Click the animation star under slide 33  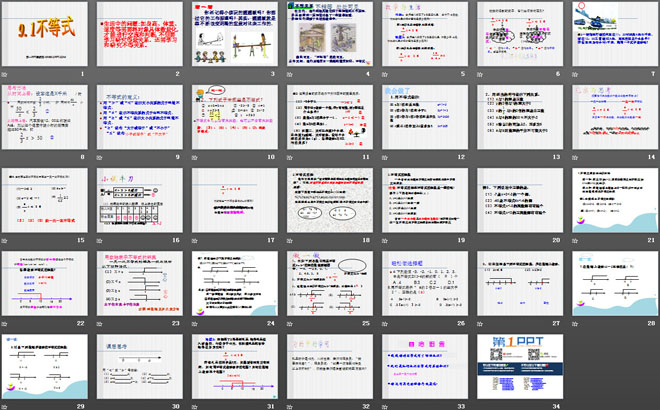(385, 407)
